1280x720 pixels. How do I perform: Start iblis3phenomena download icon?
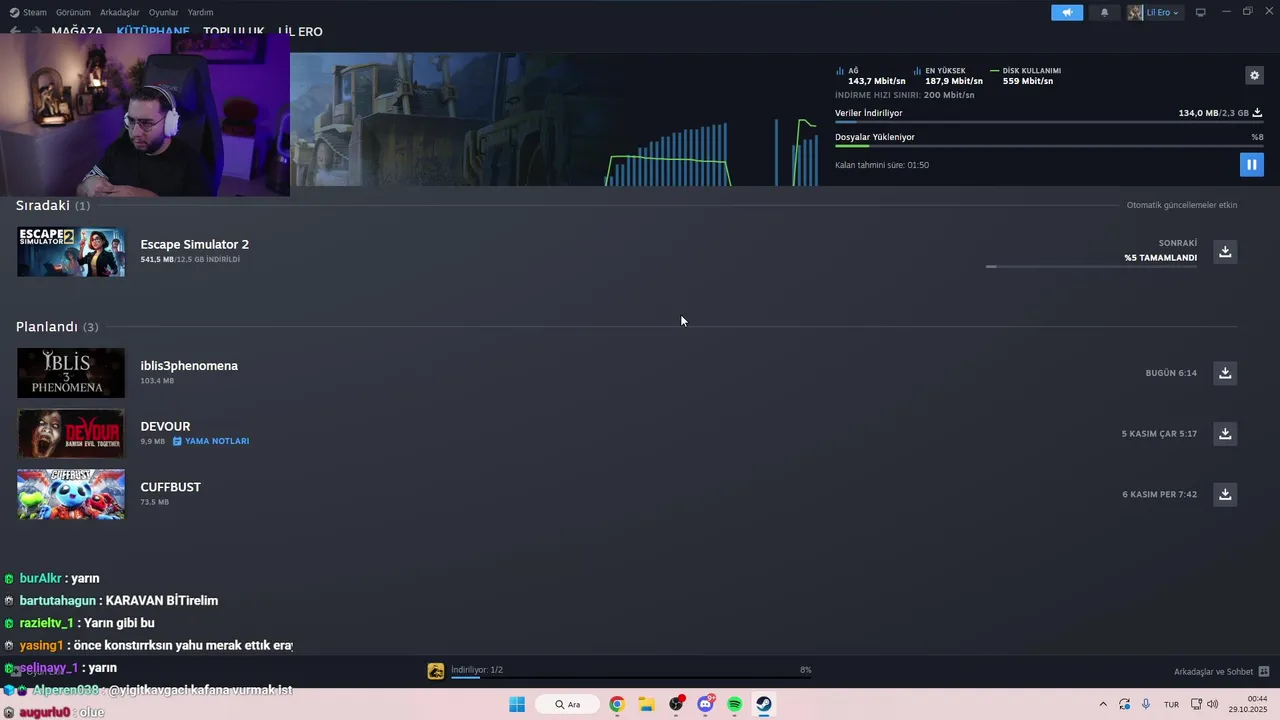coord(1225,373)
